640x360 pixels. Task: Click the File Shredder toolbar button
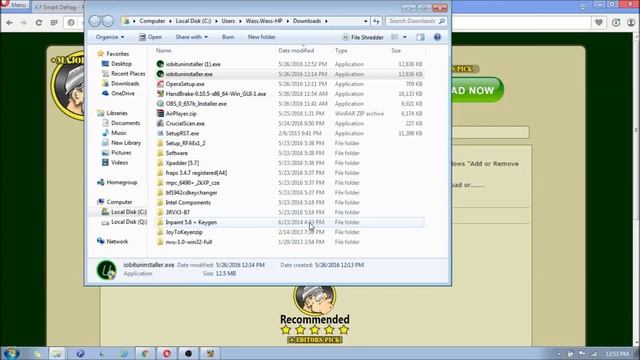(x=362, y=37)
